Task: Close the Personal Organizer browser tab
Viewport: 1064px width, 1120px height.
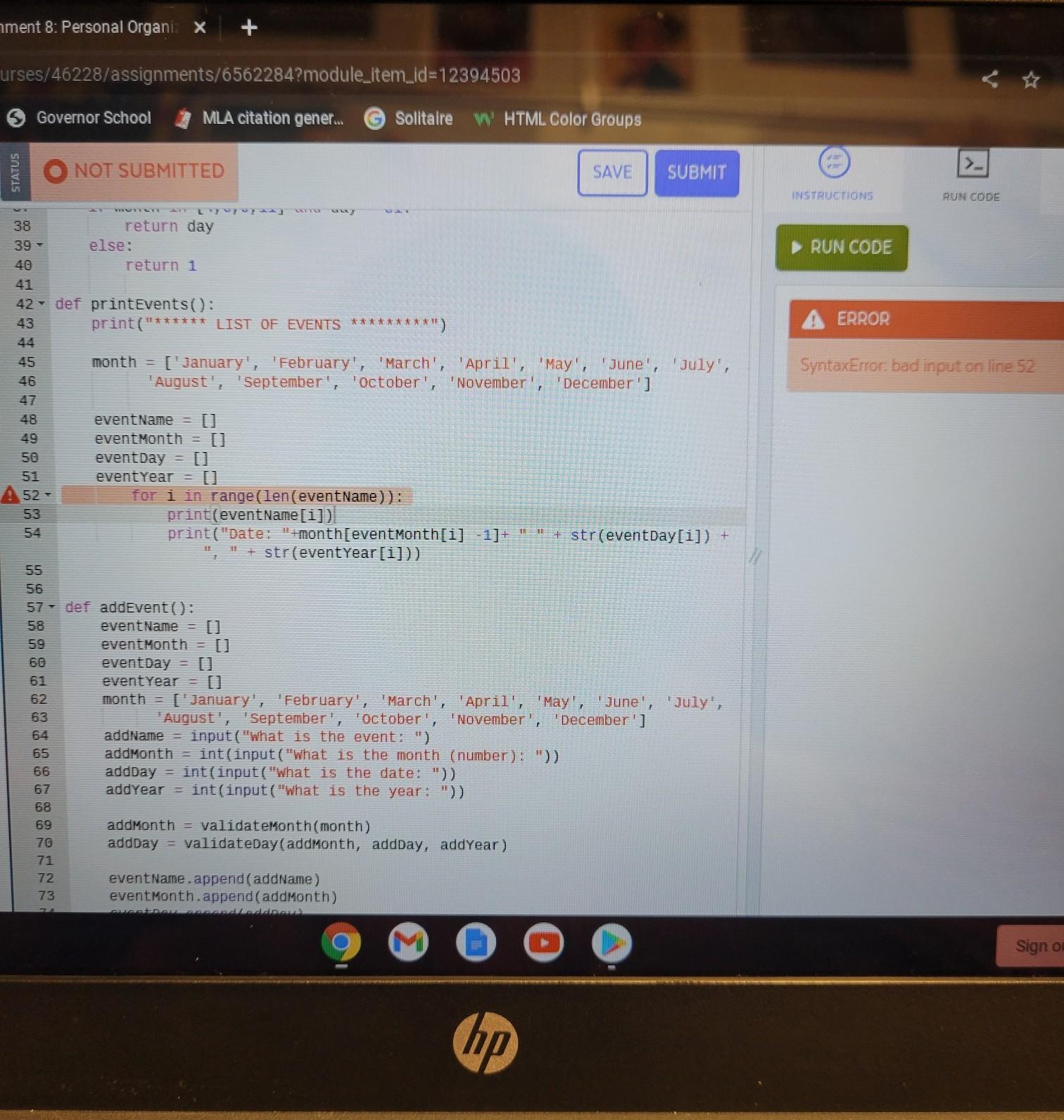Action: click(200, 27)
